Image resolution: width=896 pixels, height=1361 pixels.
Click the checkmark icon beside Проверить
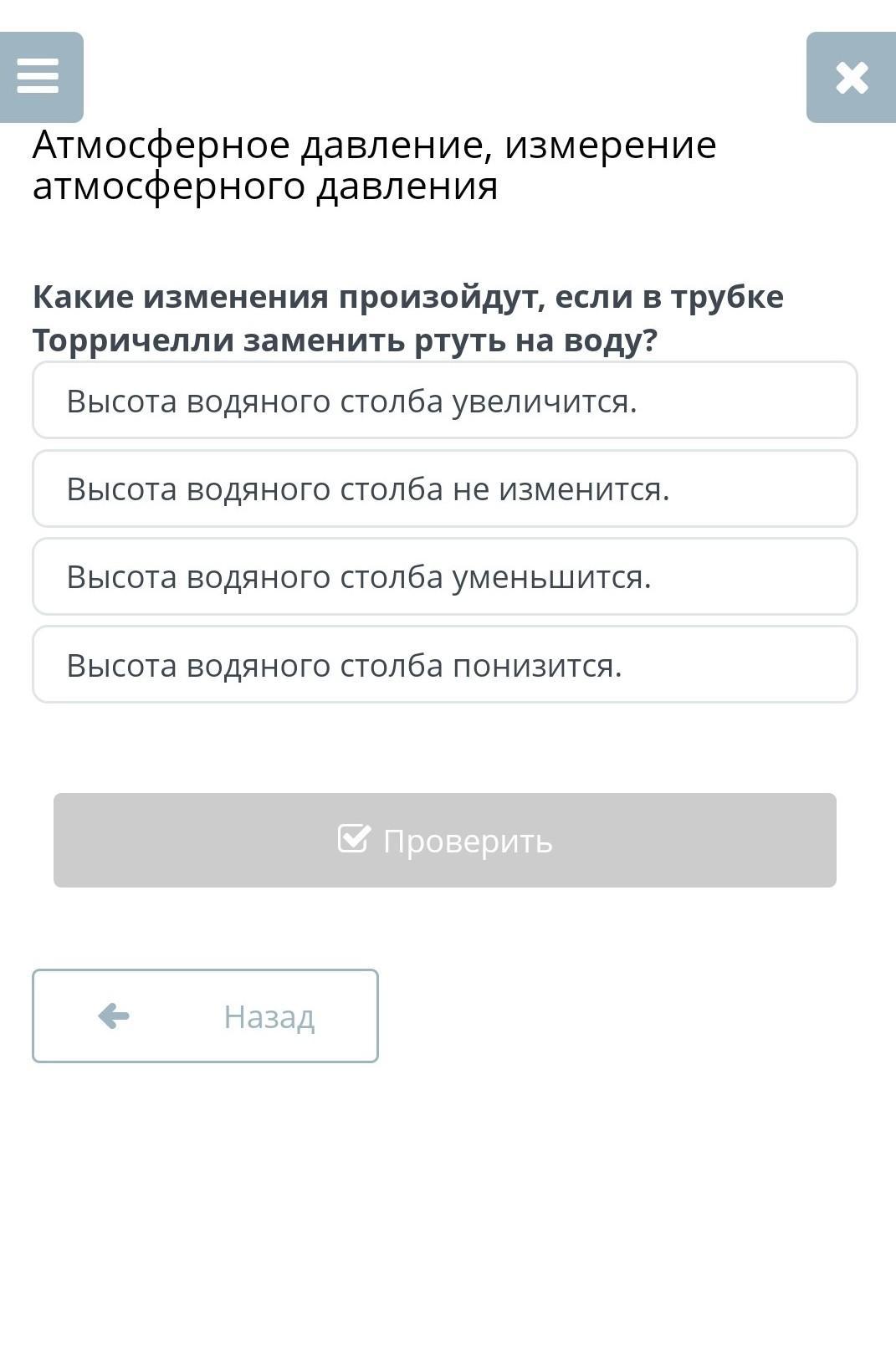click(x=353, y=838)
